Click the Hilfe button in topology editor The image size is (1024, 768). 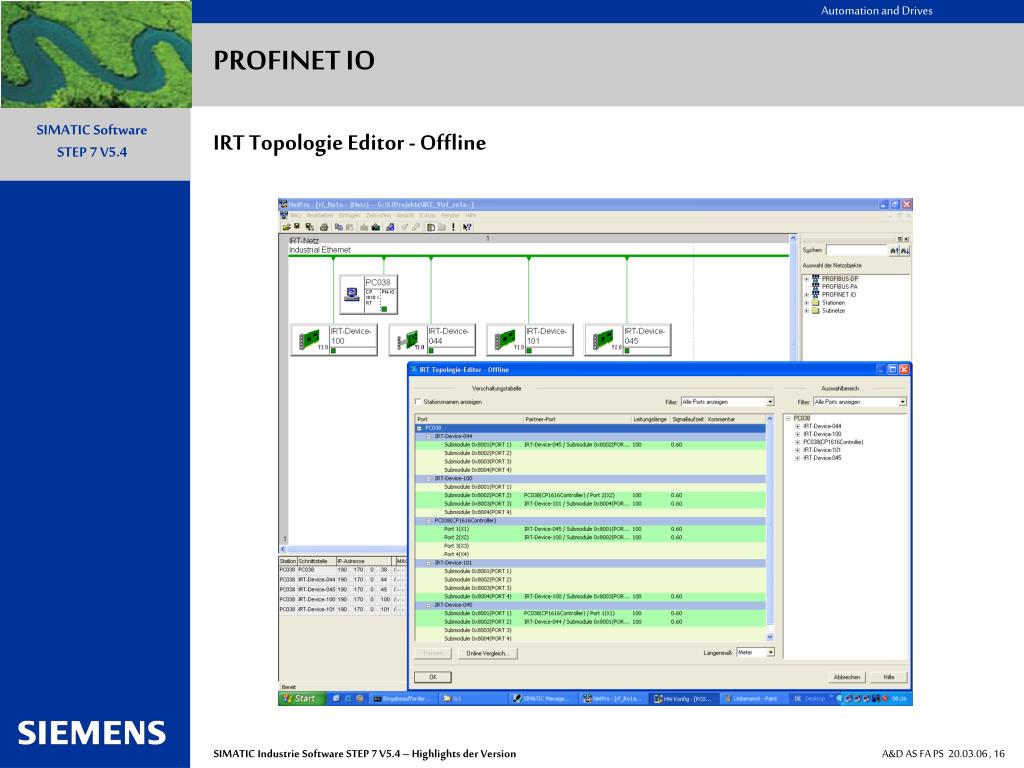pyautogui.click(x=889, y=677)
